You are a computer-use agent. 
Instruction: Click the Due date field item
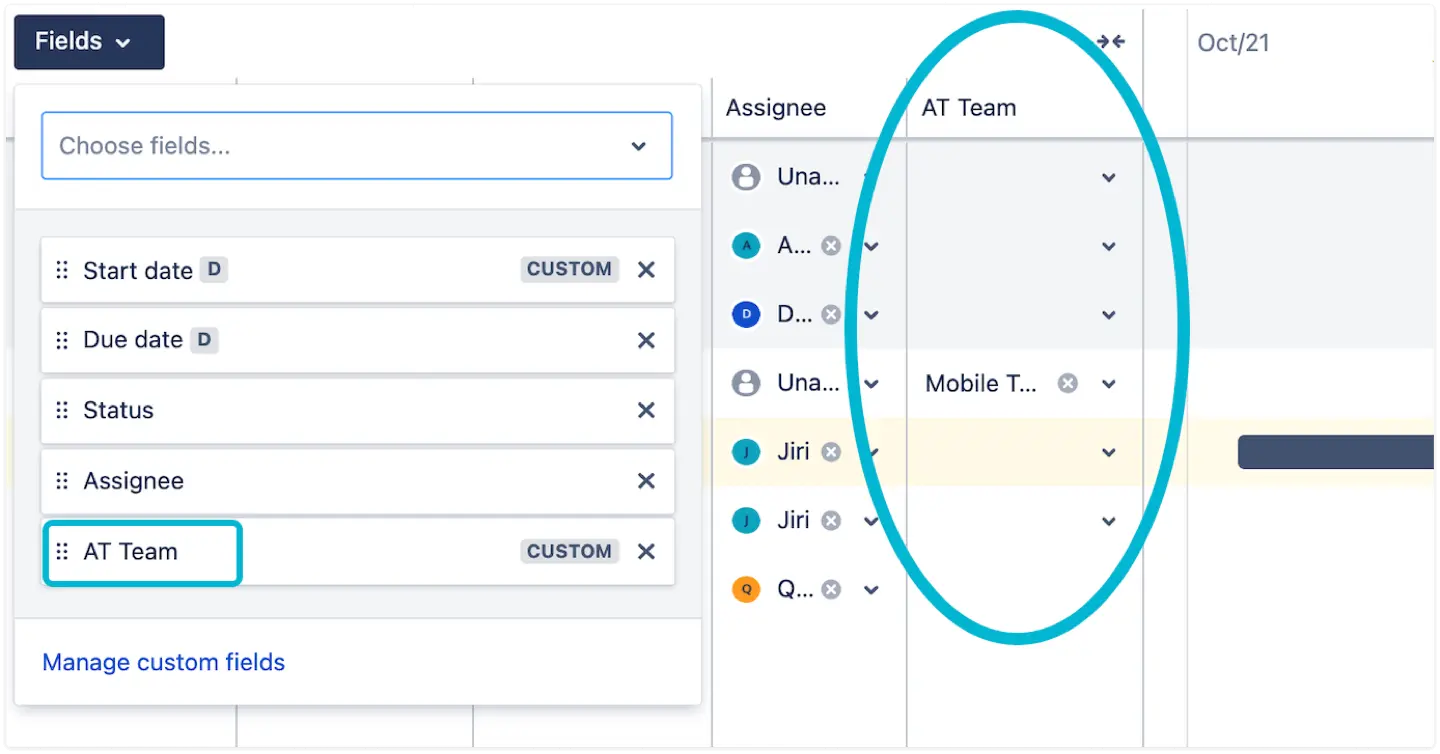tap(133, 341)
